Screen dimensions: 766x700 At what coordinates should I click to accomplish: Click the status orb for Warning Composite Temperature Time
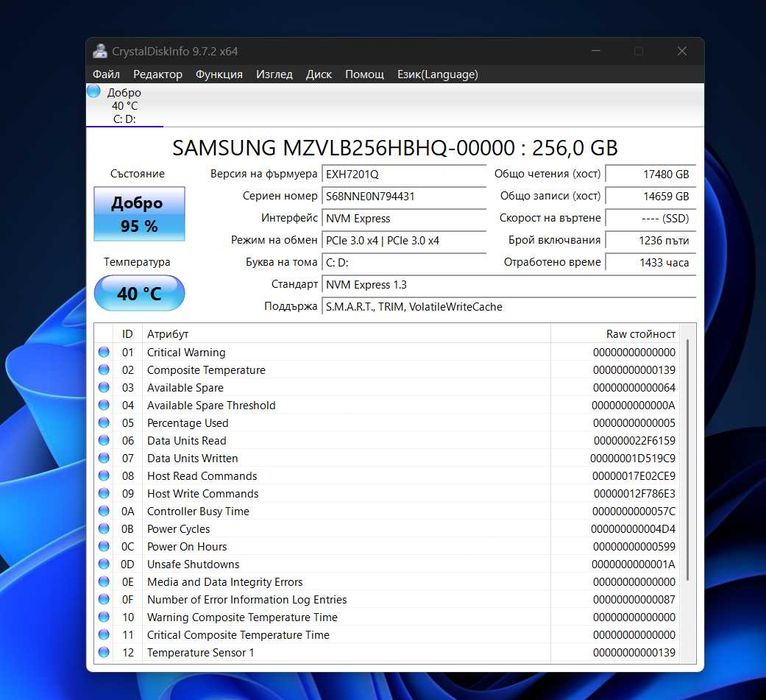(x=104, y=617)
